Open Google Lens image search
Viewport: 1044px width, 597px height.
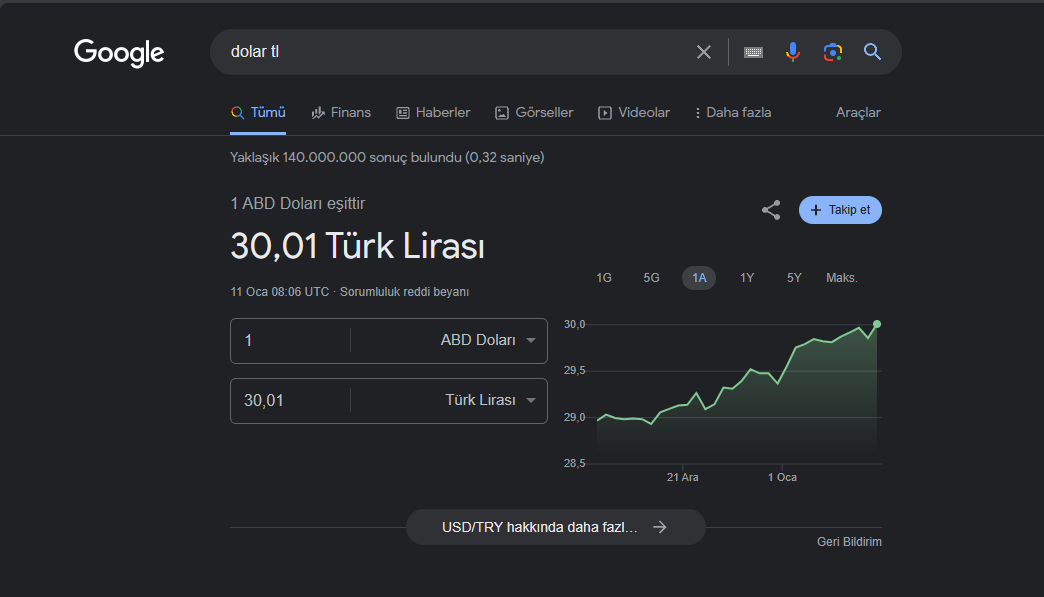(x=832, y=52)
